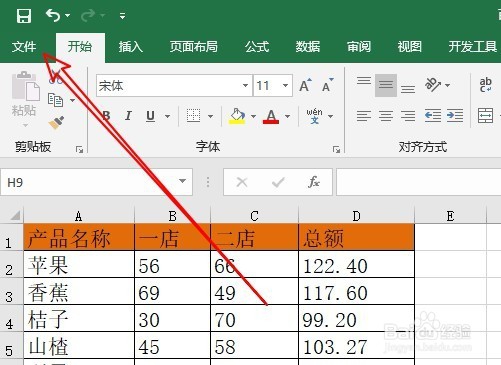Select cell containing 苹果
The width and height of the screenshot is (501, 365).
tap(79, 265)
